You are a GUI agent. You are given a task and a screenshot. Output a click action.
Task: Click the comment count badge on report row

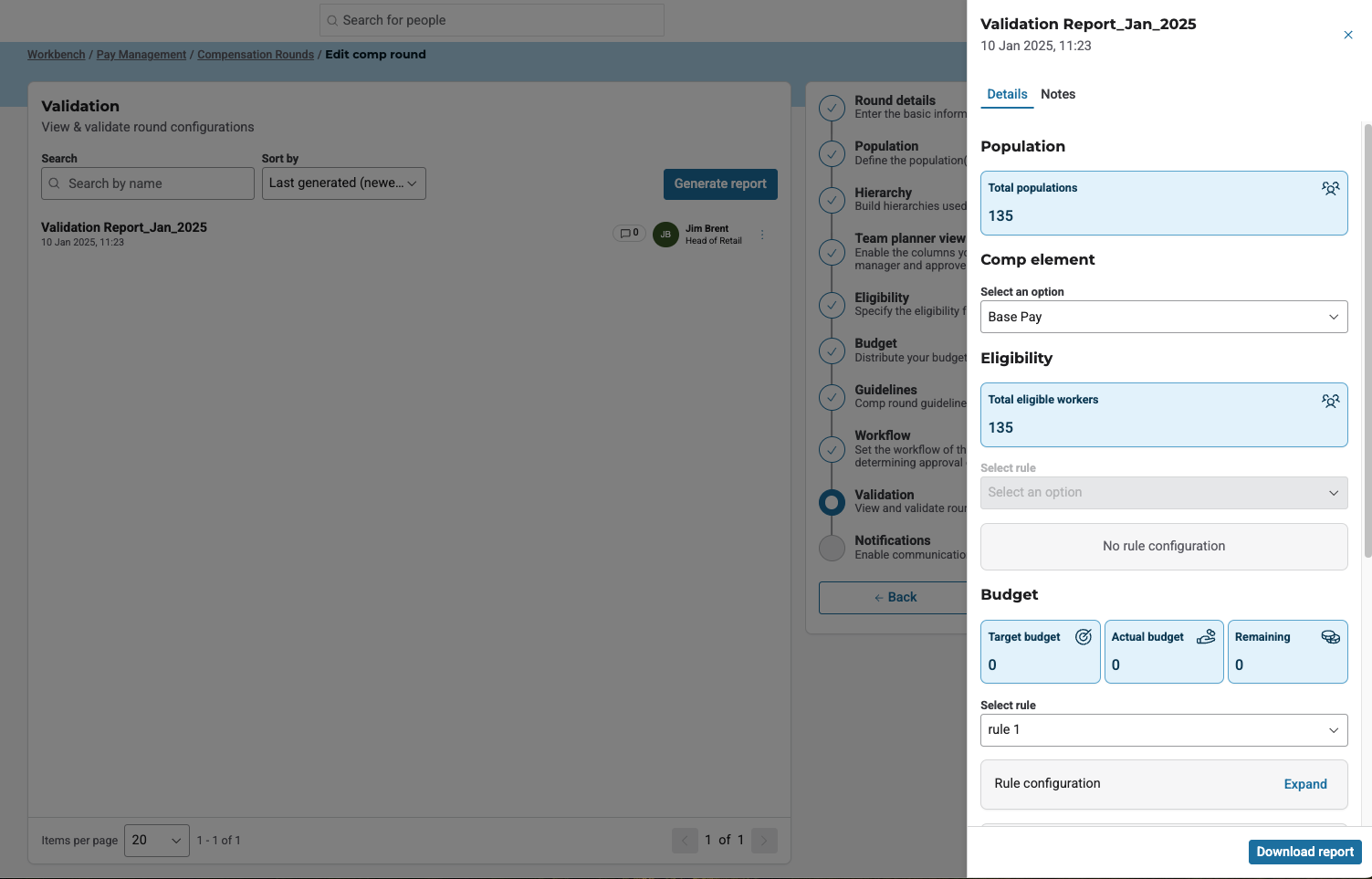[x=629, y=234]
